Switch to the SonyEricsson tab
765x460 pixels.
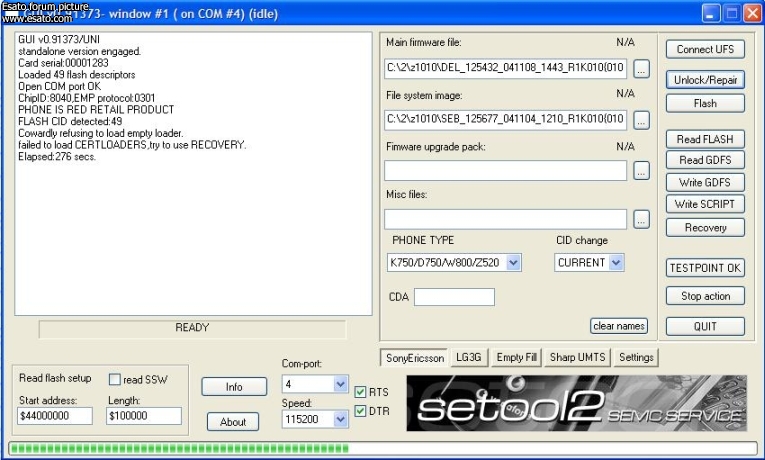tap(415, 358)
